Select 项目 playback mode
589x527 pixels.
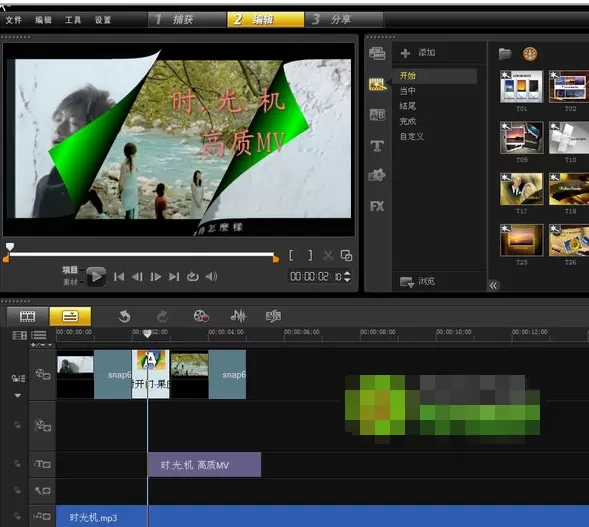pos(70,270)
